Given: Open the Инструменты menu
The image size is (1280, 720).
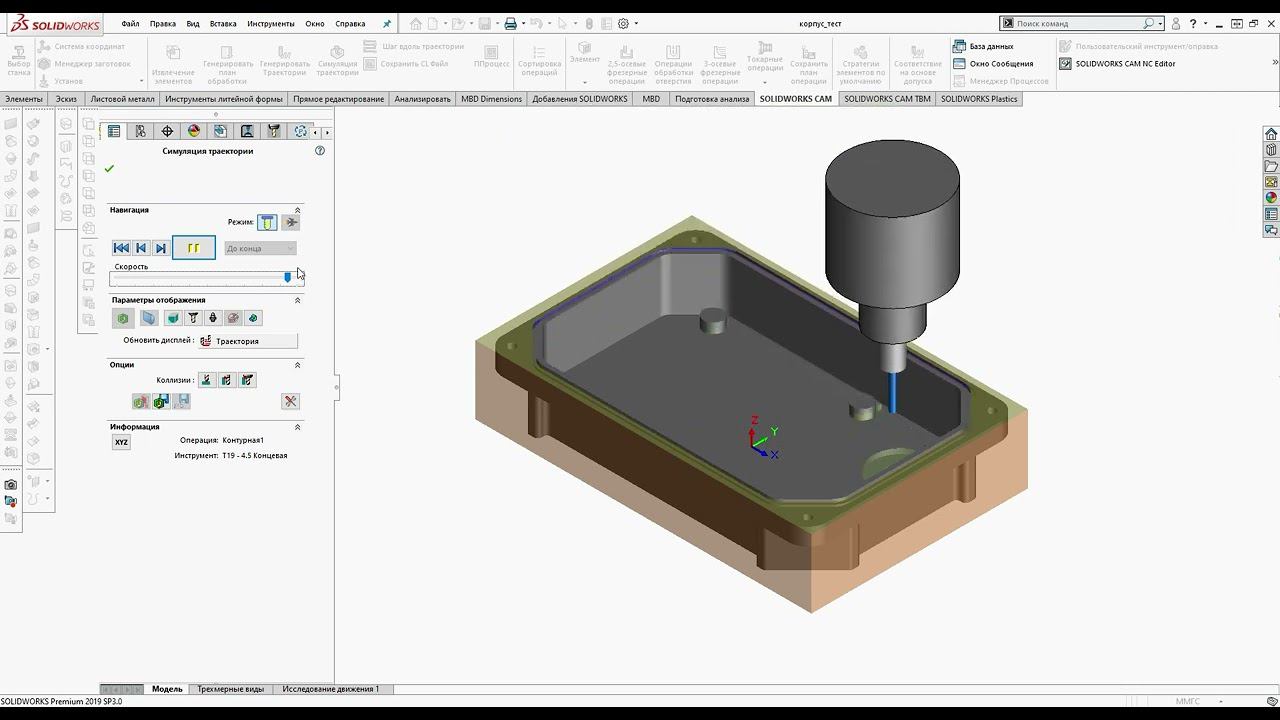Looking at the screenshot, I should (x=270, y=23).
